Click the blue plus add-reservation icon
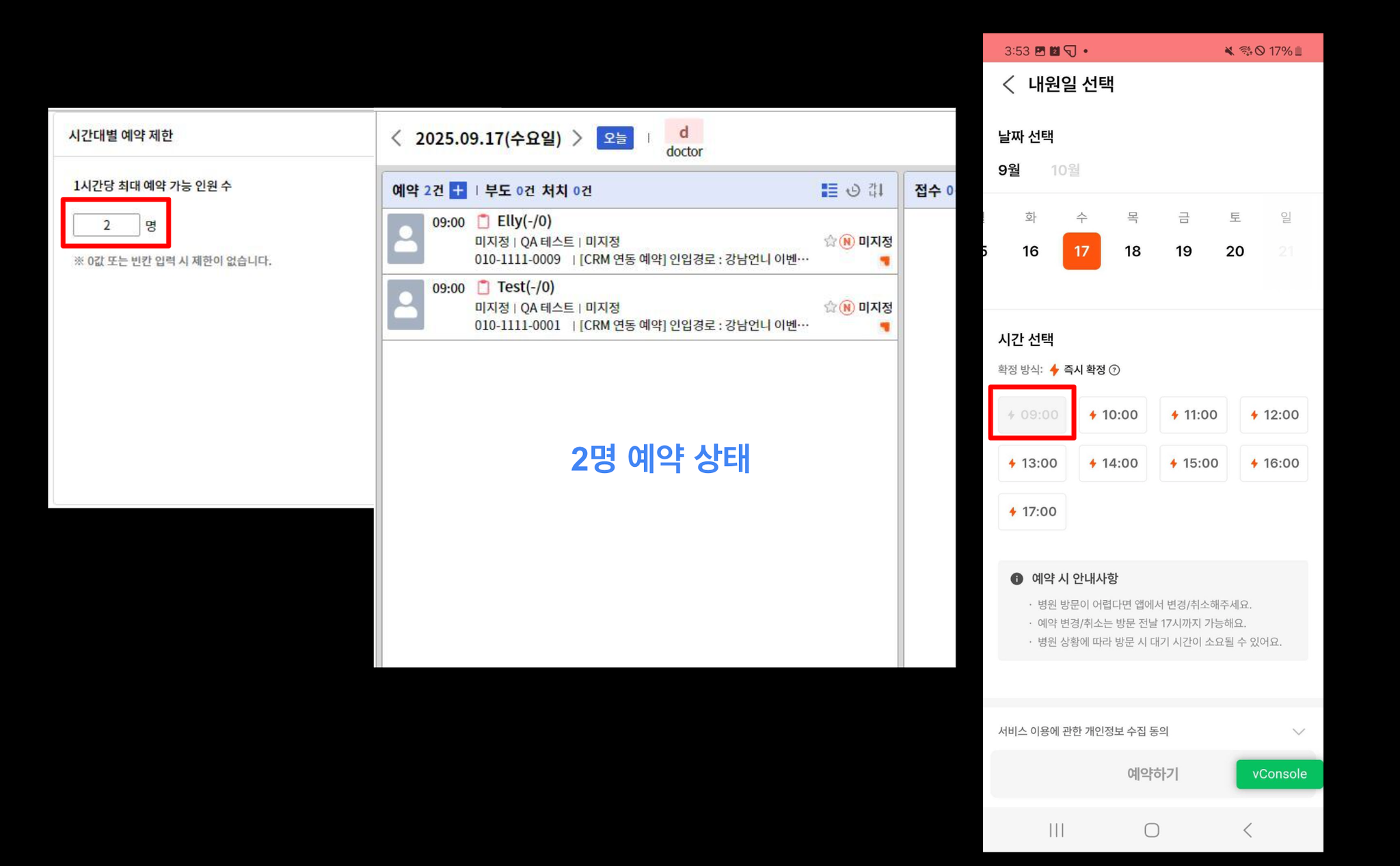 click(458, 190)
